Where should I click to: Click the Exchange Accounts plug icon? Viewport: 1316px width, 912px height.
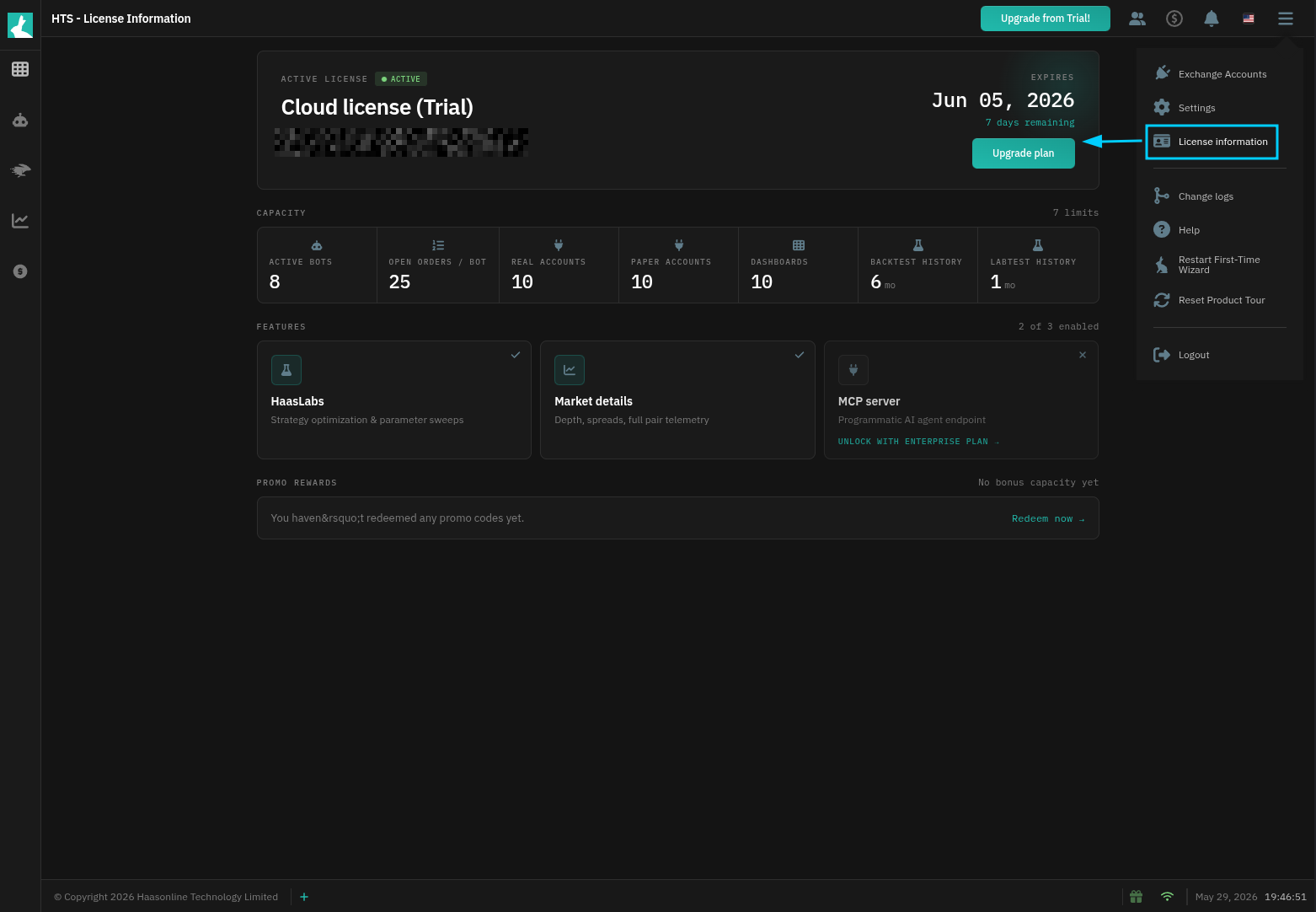point(1162,73)
